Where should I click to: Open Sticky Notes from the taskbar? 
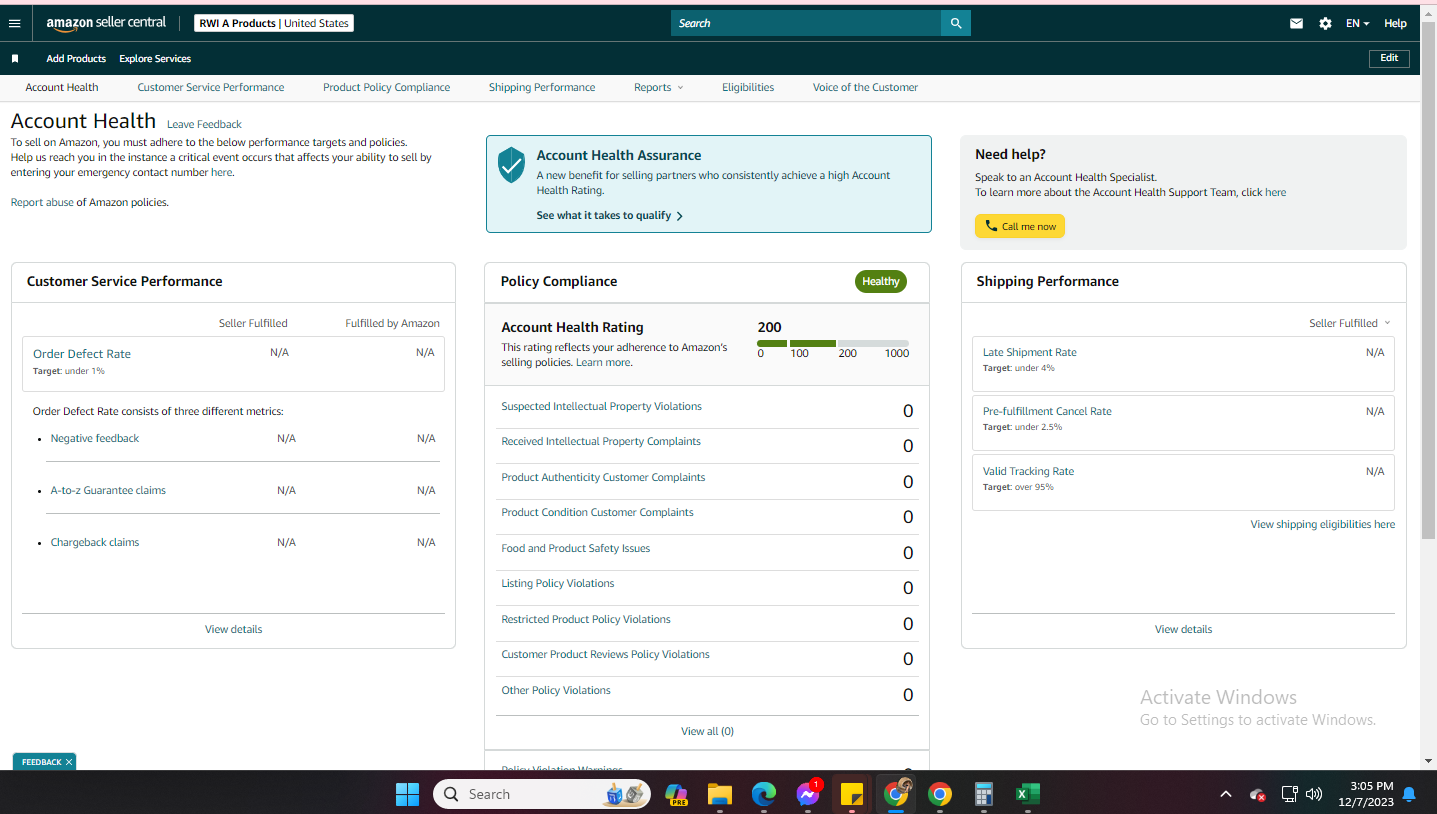tap(852, 794)
